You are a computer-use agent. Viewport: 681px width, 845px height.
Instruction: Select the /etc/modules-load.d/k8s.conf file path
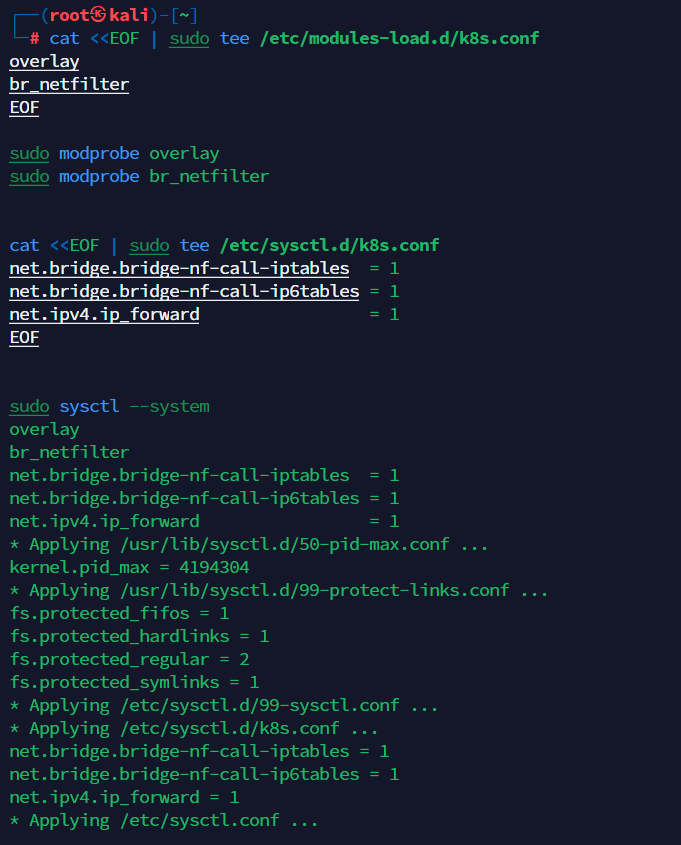click(399, 38)
